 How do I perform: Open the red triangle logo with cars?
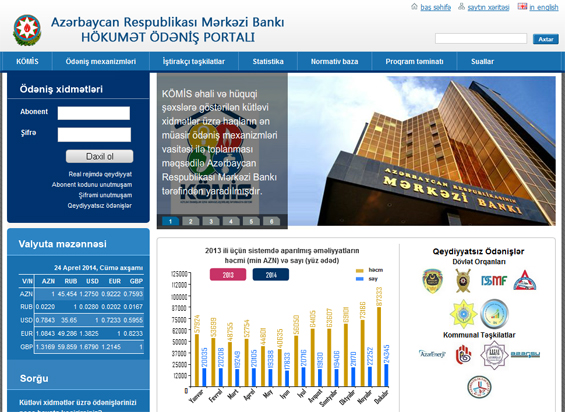click(525, 280)
